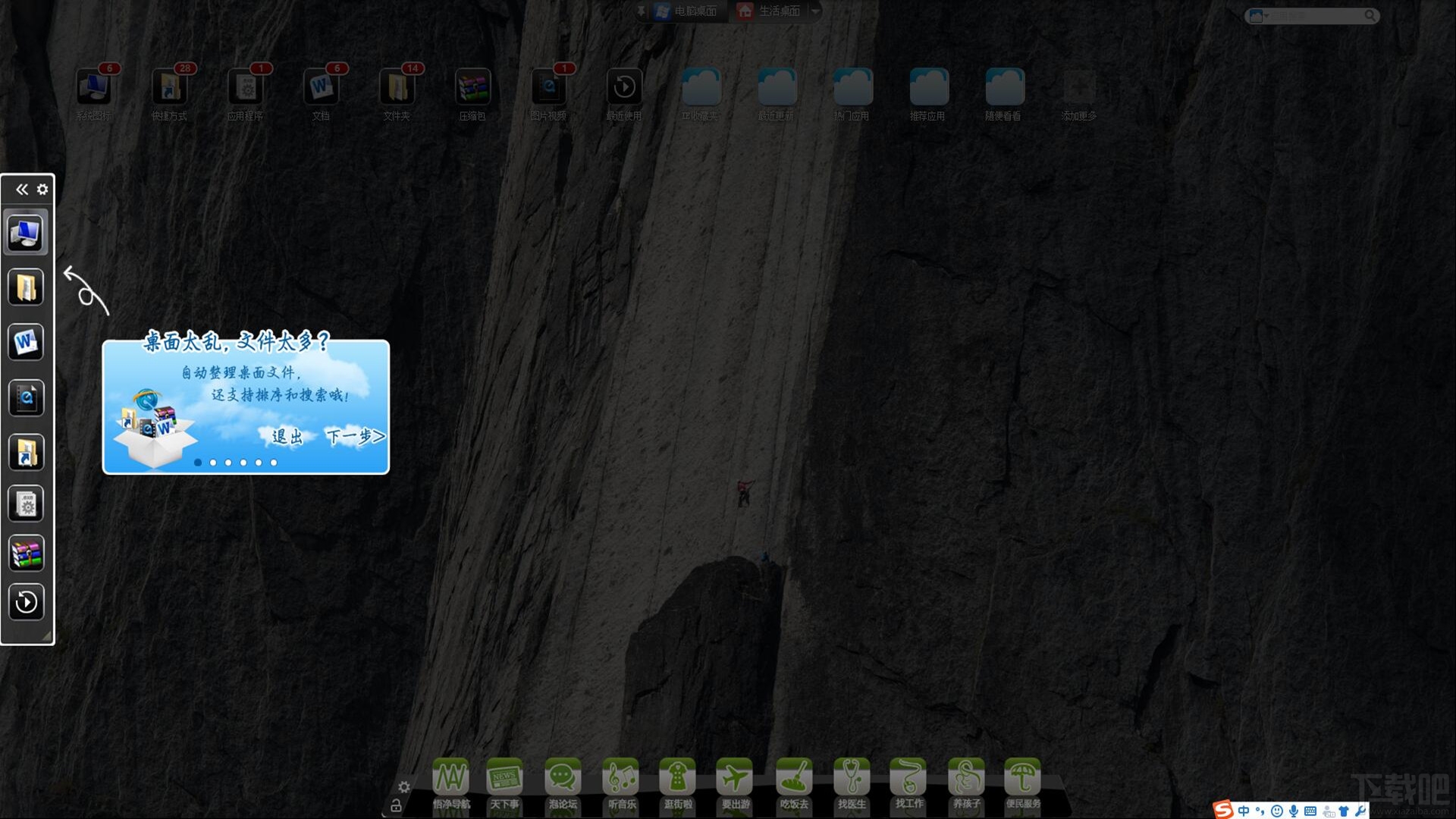Toggle the dock lock icon

(x=396, y=806)
